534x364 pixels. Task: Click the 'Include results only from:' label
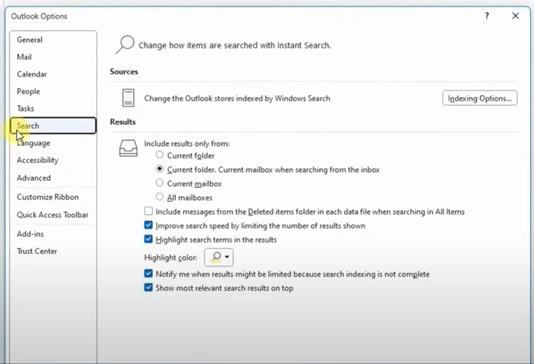click(187, 144)
